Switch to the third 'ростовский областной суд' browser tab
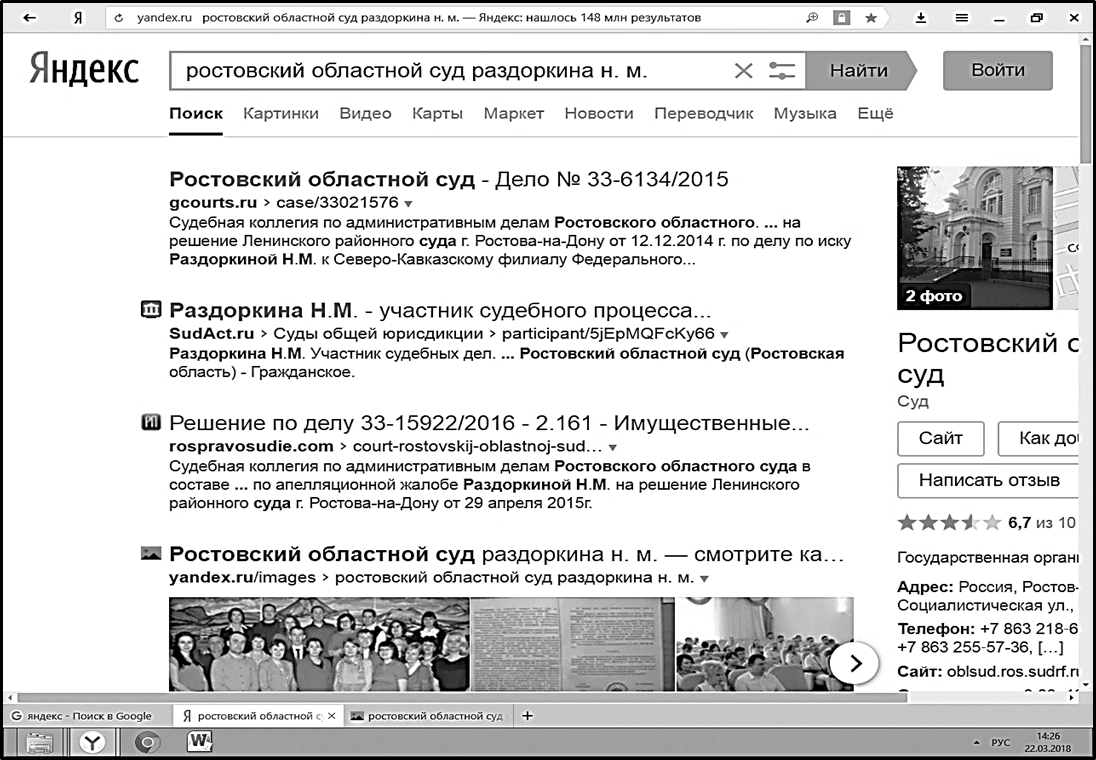This screenshot has width=1096, height=760. [429, 715]
